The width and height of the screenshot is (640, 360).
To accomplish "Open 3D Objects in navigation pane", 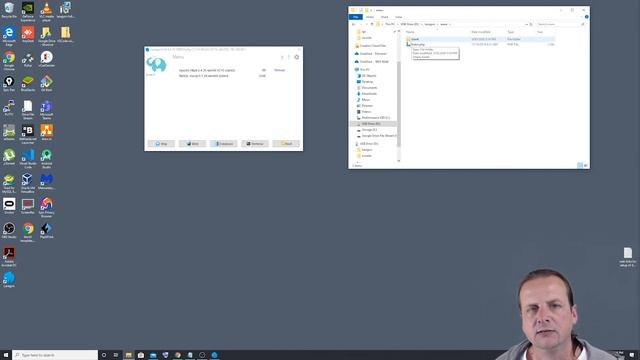I will click(x=369, y=76).
